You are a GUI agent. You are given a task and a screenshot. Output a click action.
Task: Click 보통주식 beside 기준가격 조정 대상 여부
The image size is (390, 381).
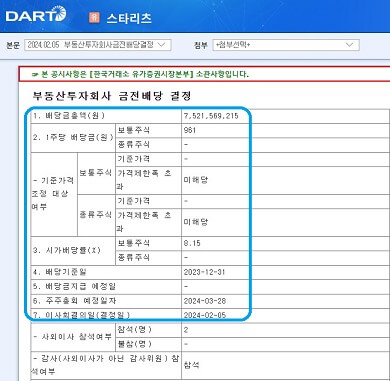coord(95,173)
